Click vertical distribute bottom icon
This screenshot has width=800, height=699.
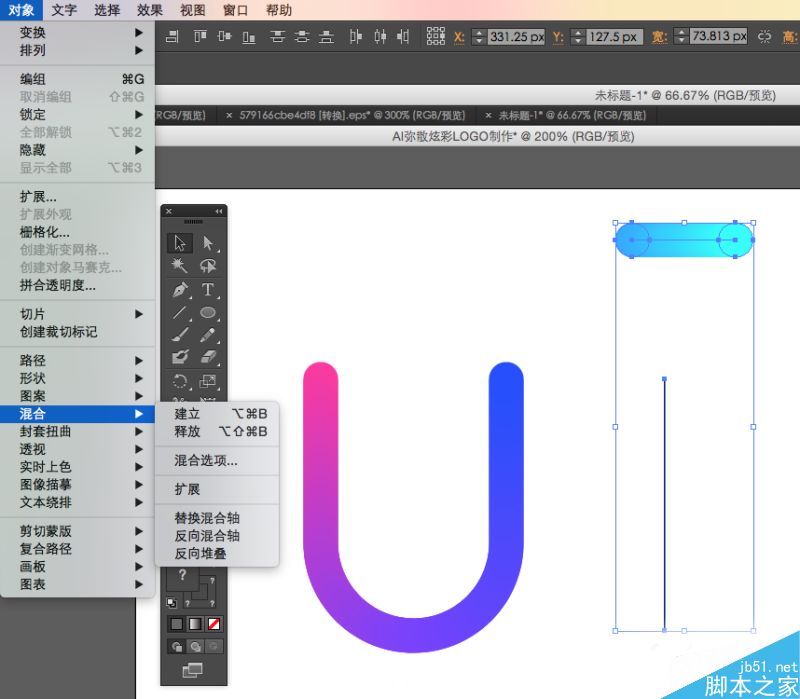[326, 36]
